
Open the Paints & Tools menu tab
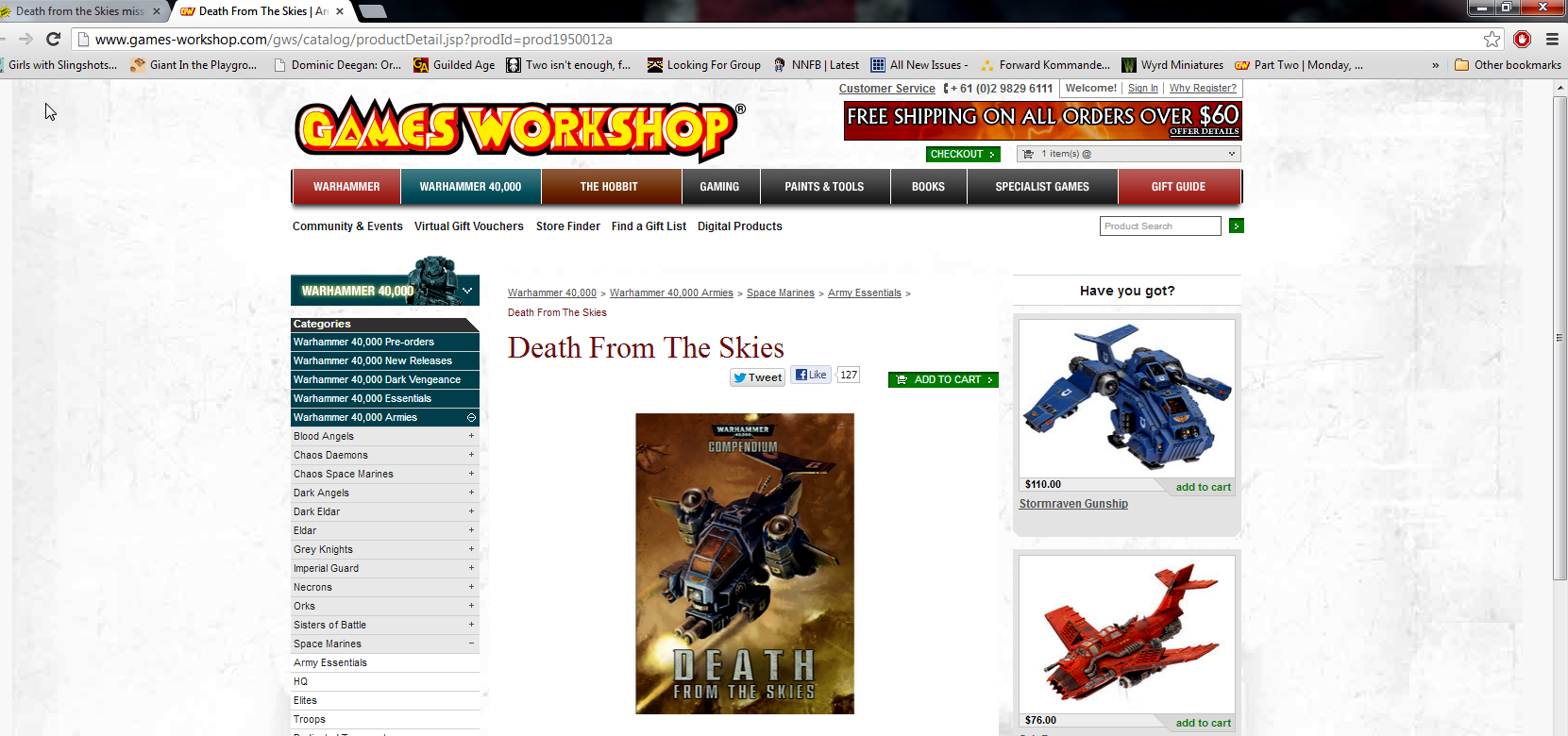(824, 187)
